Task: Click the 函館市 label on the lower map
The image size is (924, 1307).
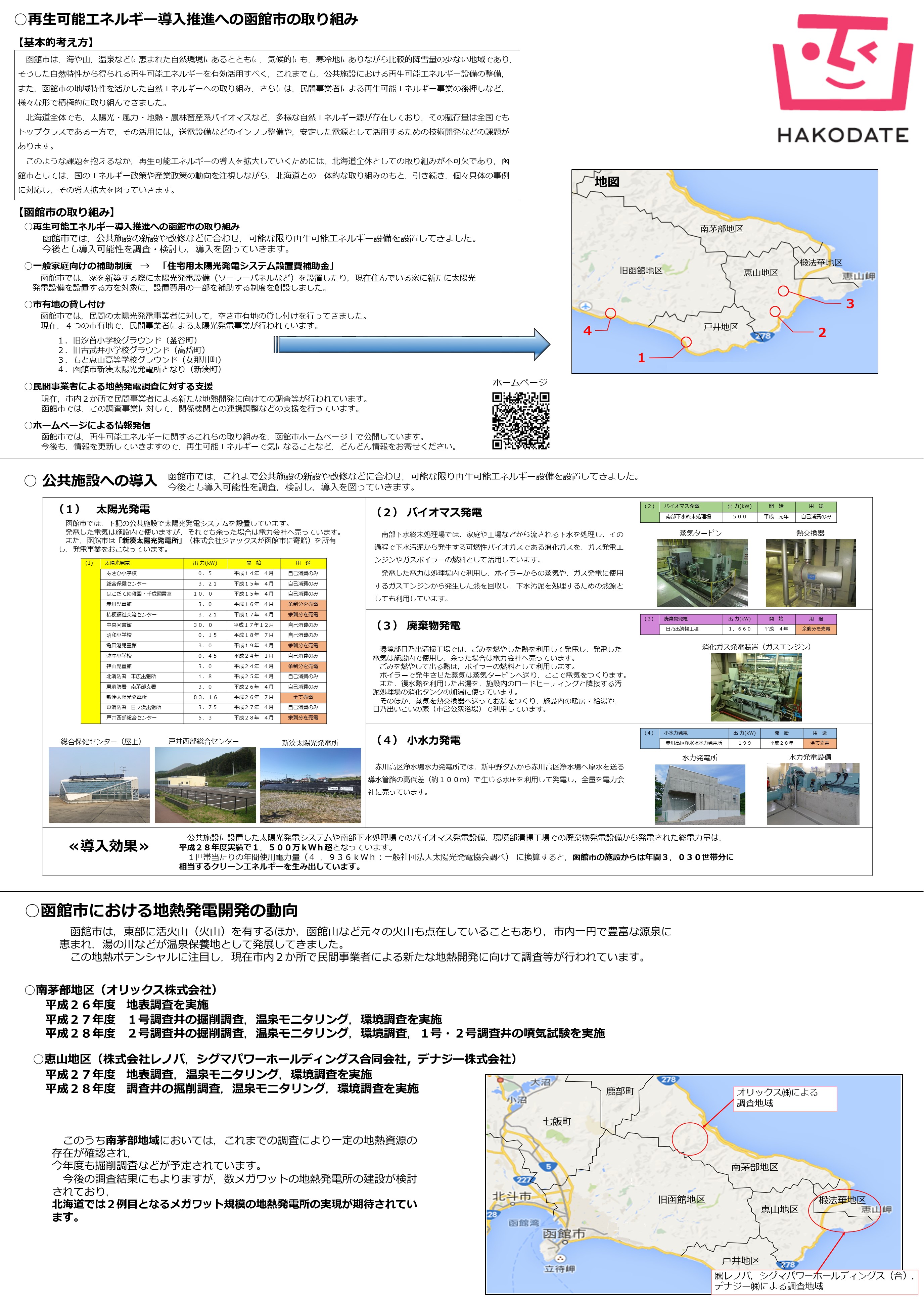Action: point(564,1234)
